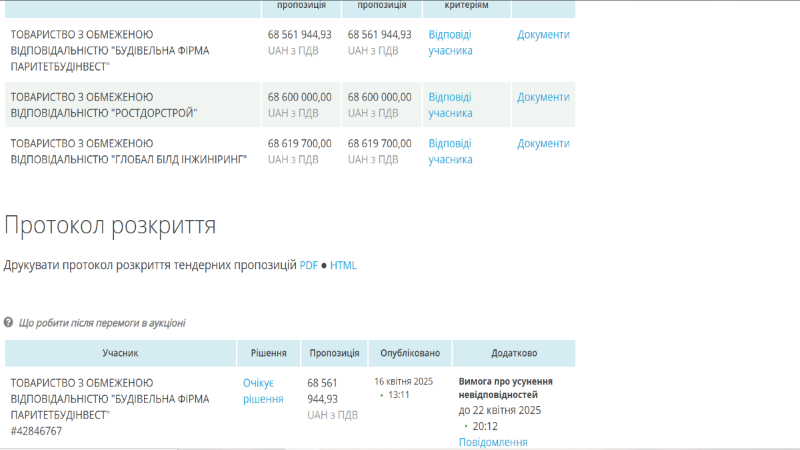Open the PDF version of the protocol

[x=309, y=265]
